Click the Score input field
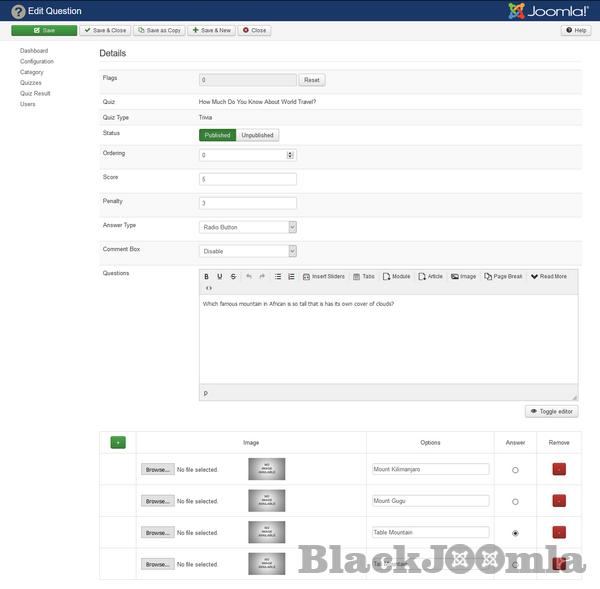This screenshot has width=600, height=589. click(x=248, y=179)
